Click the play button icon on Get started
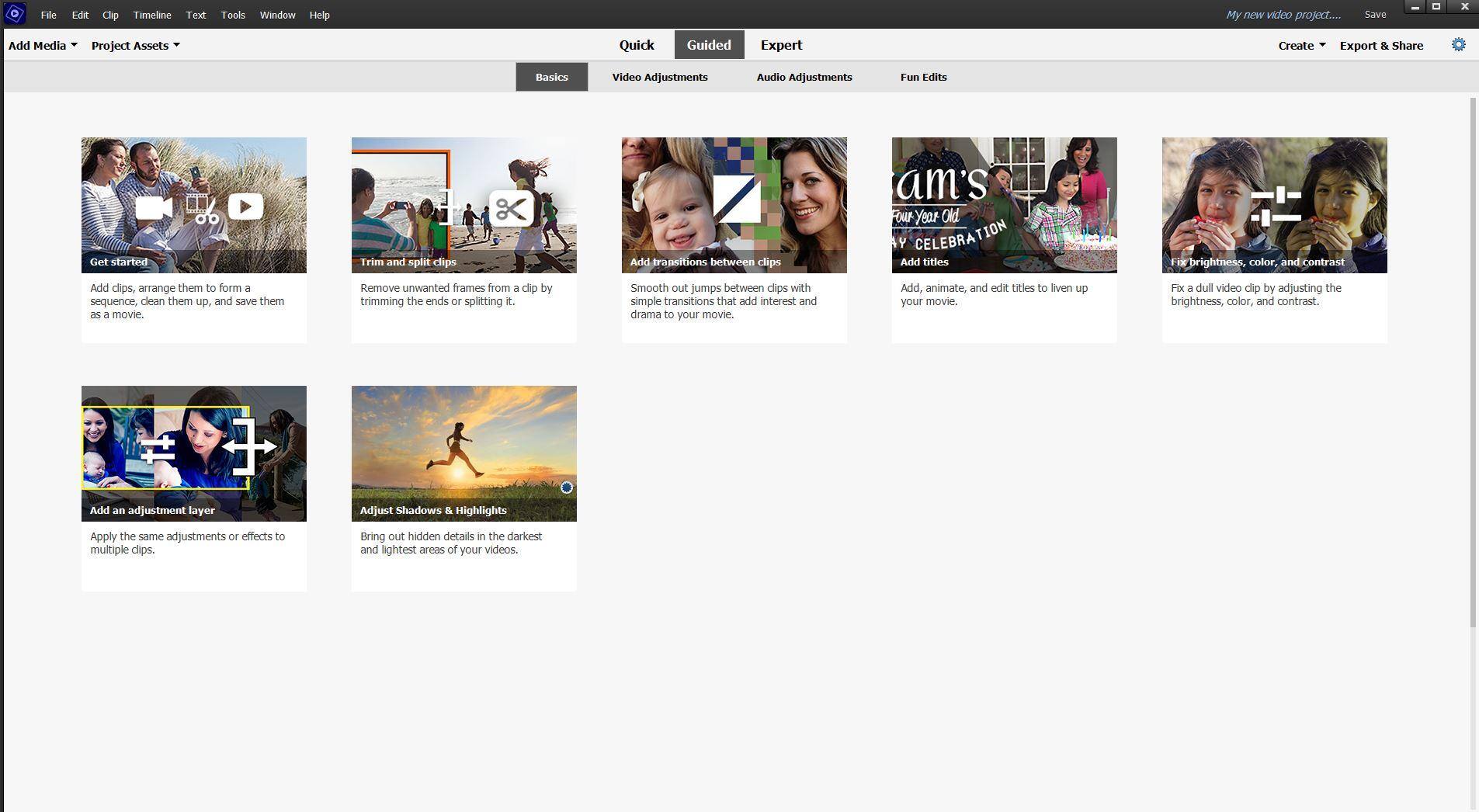The height and width of the screenshot is (812, 1479). point(245,206)
